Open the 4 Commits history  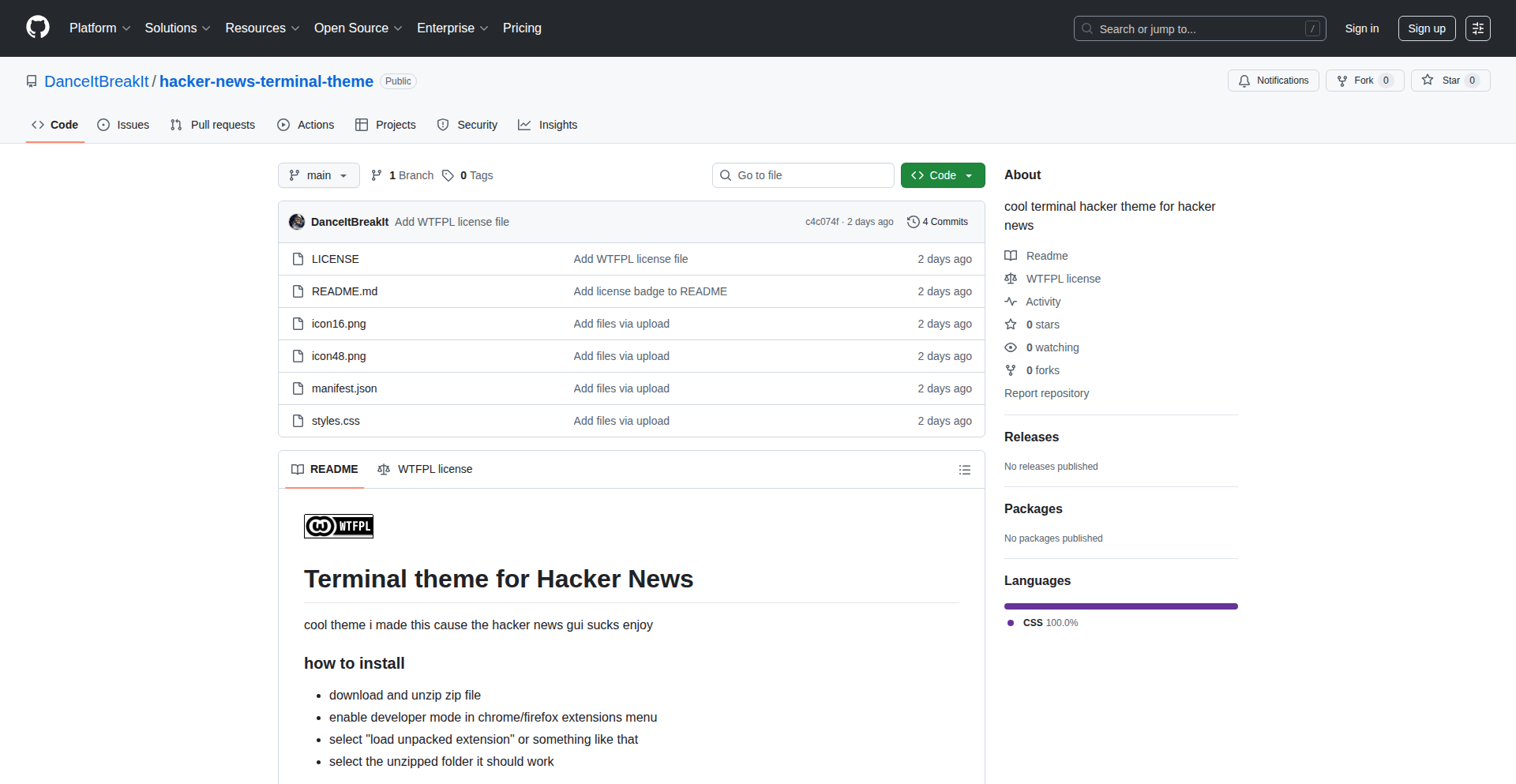937,222
